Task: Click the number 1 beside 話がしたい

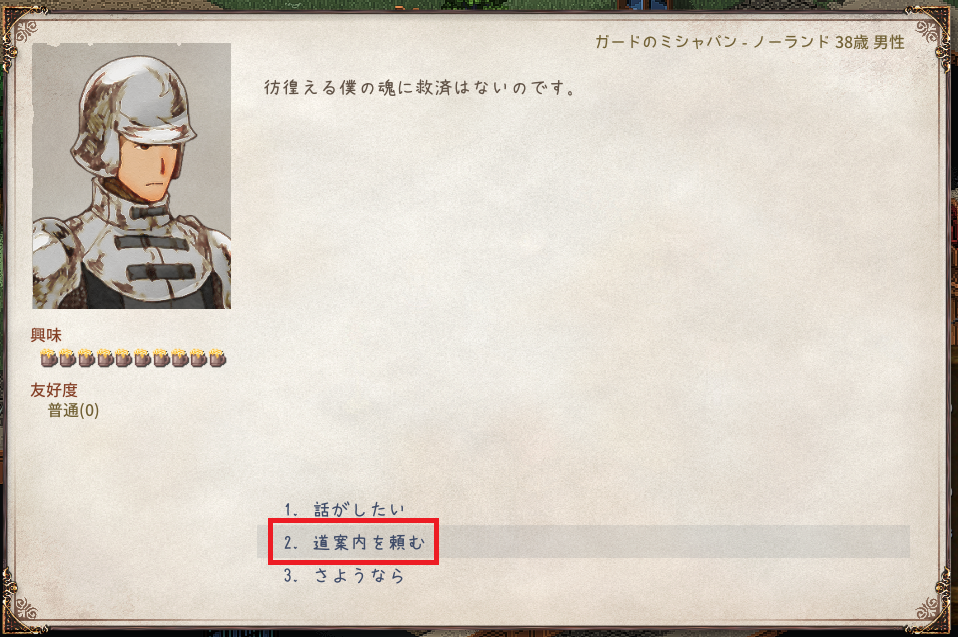Action: (x=290, y=509)
